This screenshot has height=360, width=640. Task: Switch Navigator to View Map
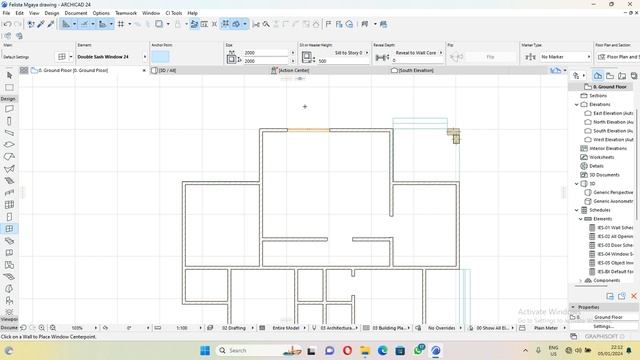[x=610, y=76]
